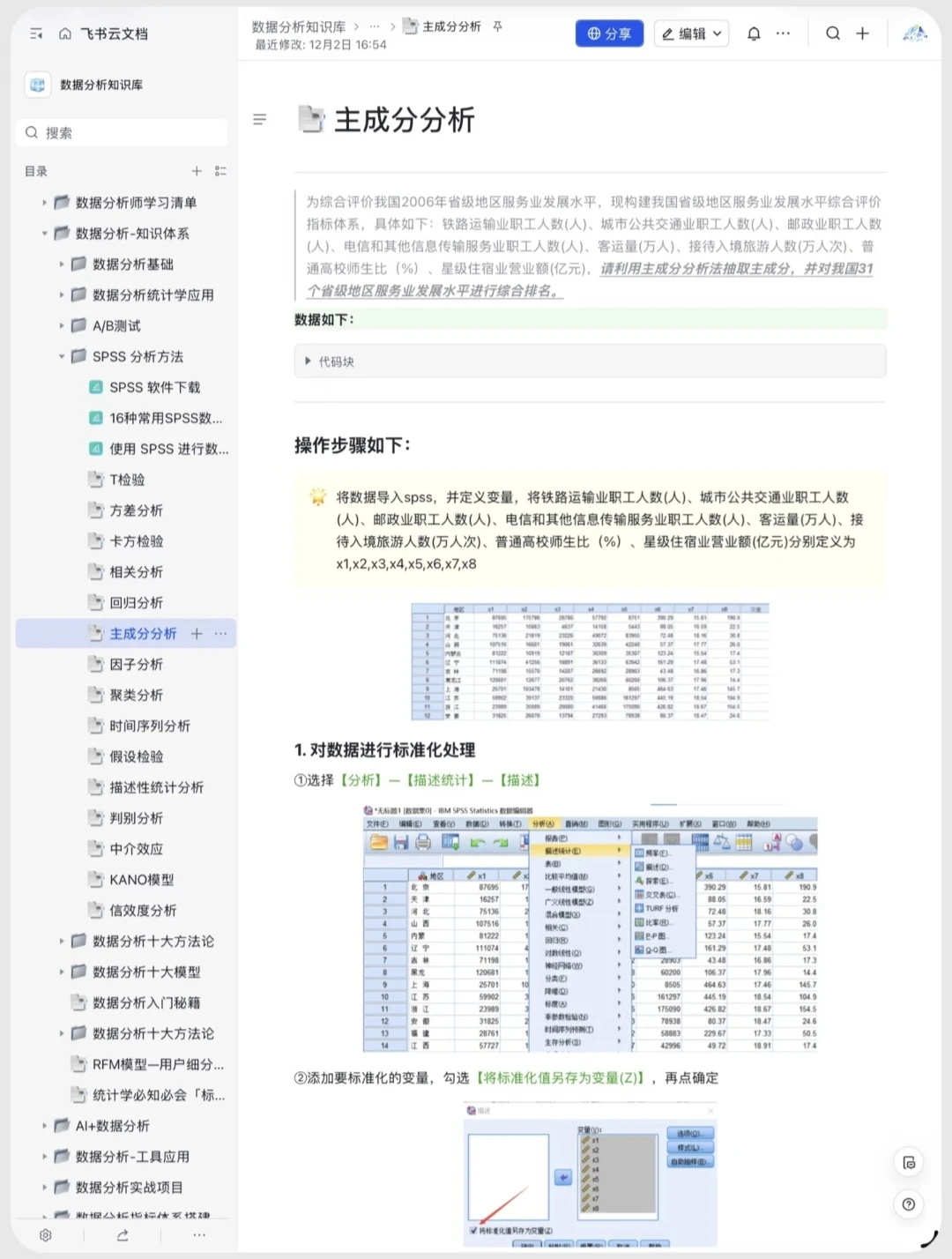The width and height of the screenshot is (952, 1259).
Task: Click the 搜索 search input field
Action: (x=122, y=132)
